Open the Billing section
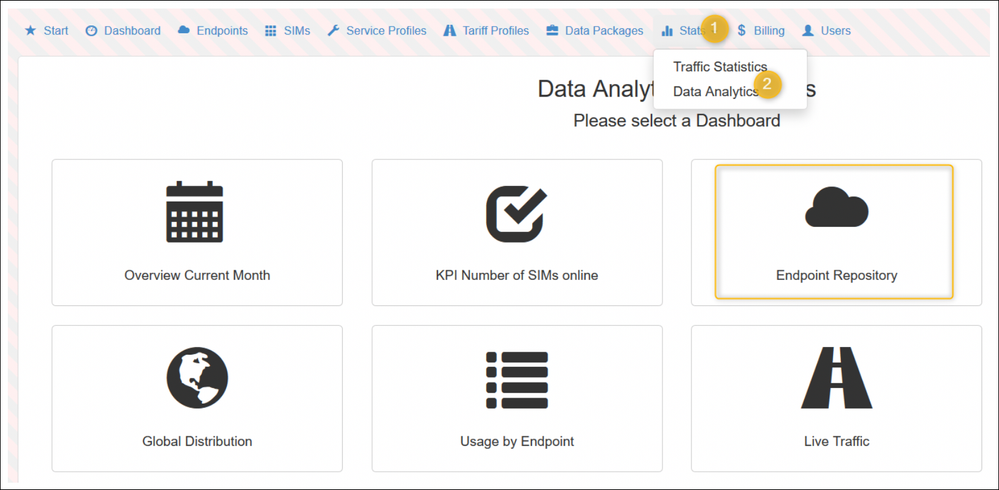The width and height of the screenshot is (999, 490). [761, 31]
